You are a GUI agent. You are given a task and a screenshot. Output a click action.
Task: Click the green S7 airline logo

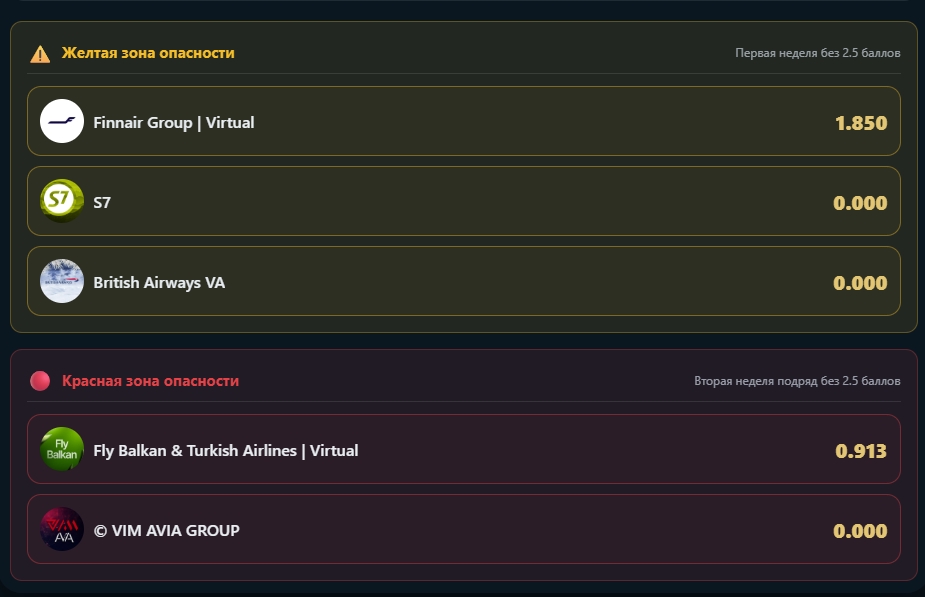tap(62, 201)
